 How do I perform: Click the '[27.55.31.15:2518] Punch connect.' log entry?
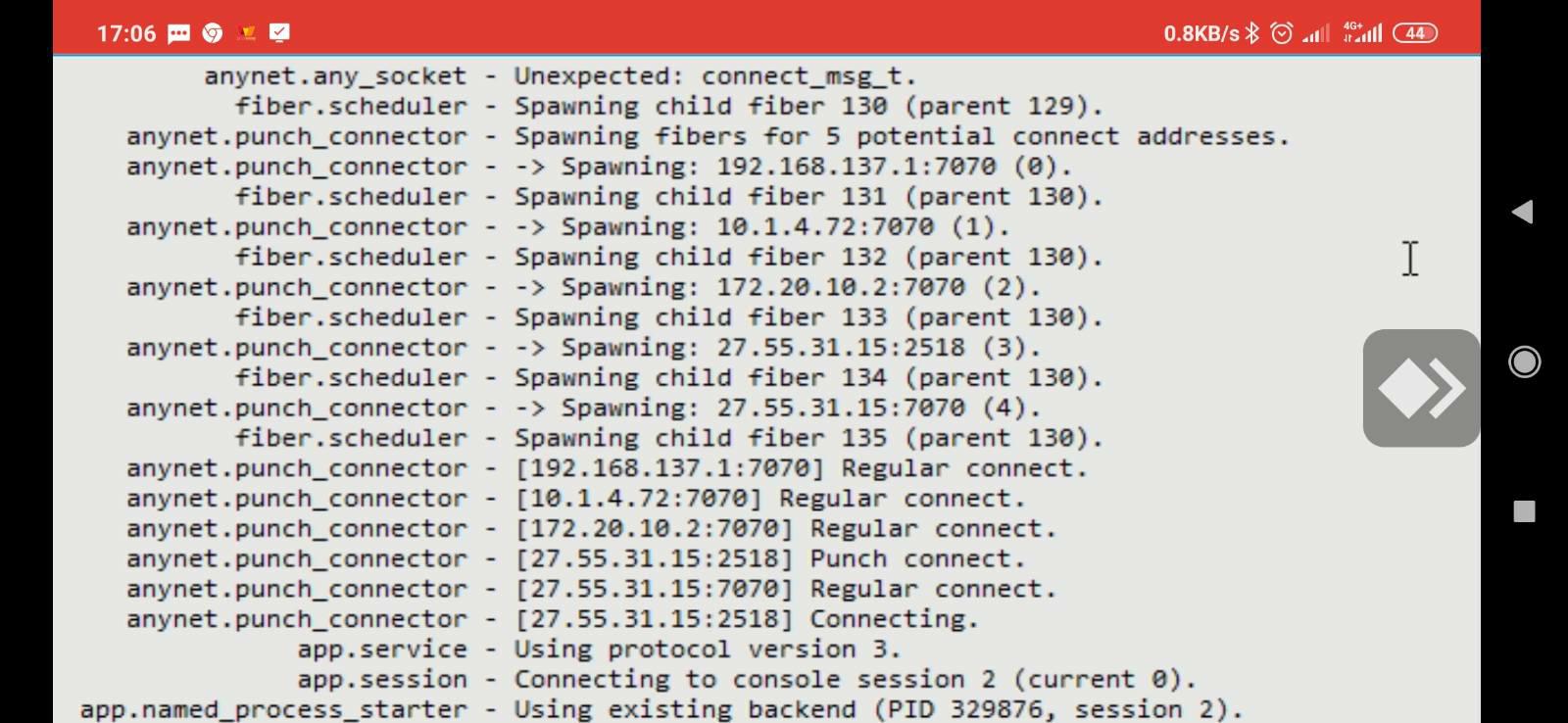[x=770, y=559]
